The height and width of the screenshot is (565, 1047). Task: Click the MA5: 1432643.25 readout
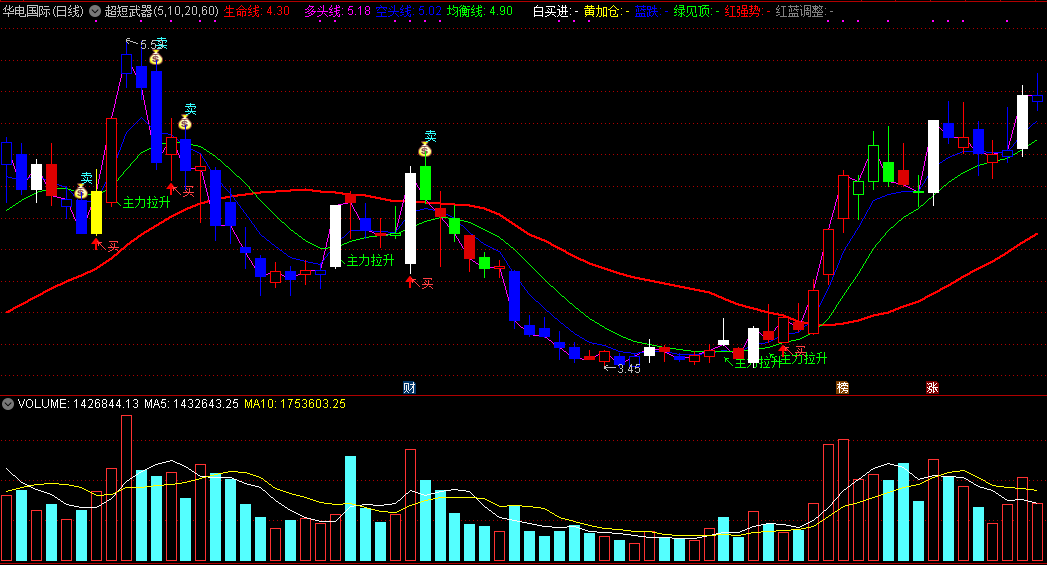point(191,404)
